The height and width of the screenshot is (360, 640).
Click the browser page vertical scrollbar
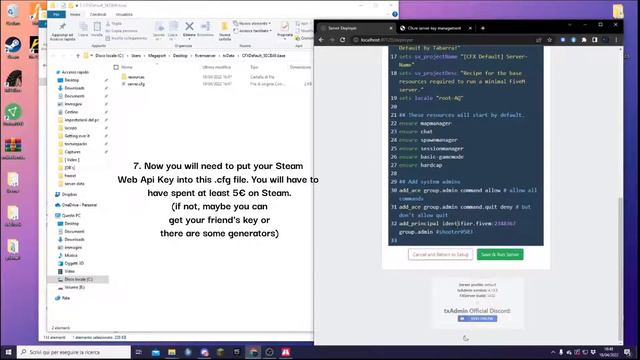[620, 269]
